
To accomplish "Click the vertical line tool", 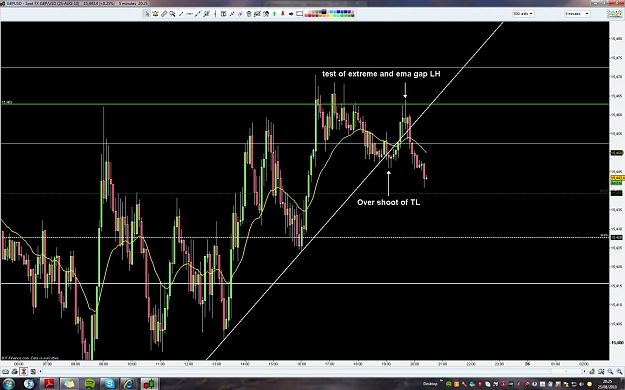I will click(215, 14).
